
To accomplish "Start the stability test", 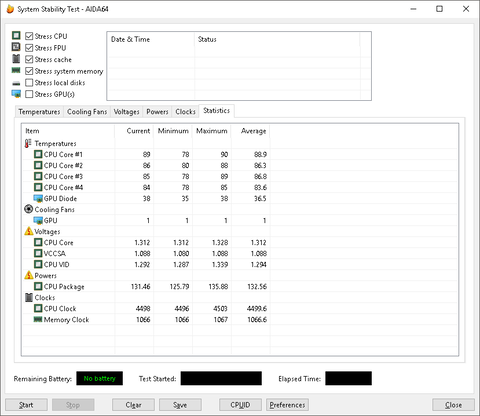I will pos(26,405).
